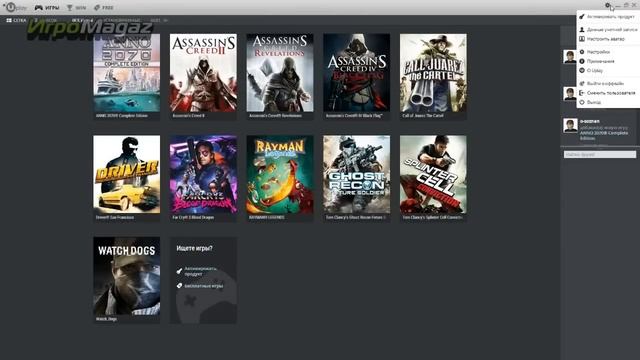Click Call of Juarez The Cartel caption
This screenshot has width=640, height=360.
423,116
